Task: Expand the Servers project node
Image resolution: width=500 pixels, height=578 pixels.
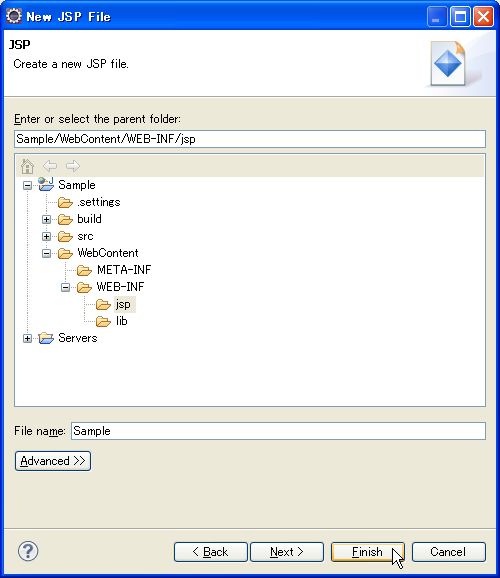Action: pos(27,338)
